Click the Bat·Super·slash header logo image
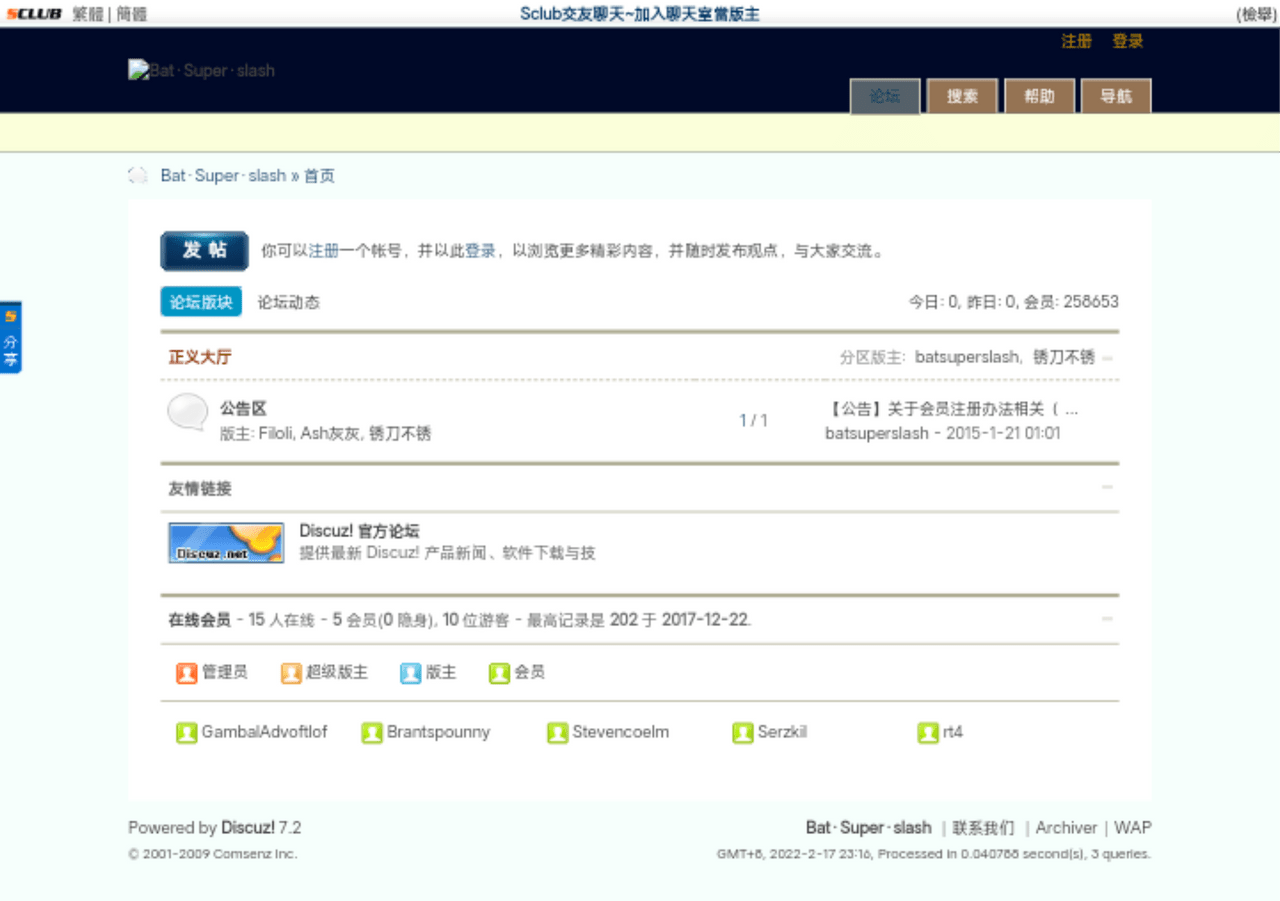Screen dimensions: 1280x901 click(201, 71)
